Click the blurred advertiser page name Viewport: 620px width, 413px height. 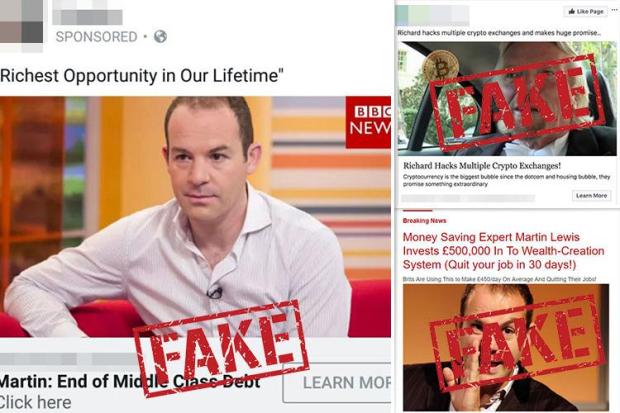pos(87,16)
